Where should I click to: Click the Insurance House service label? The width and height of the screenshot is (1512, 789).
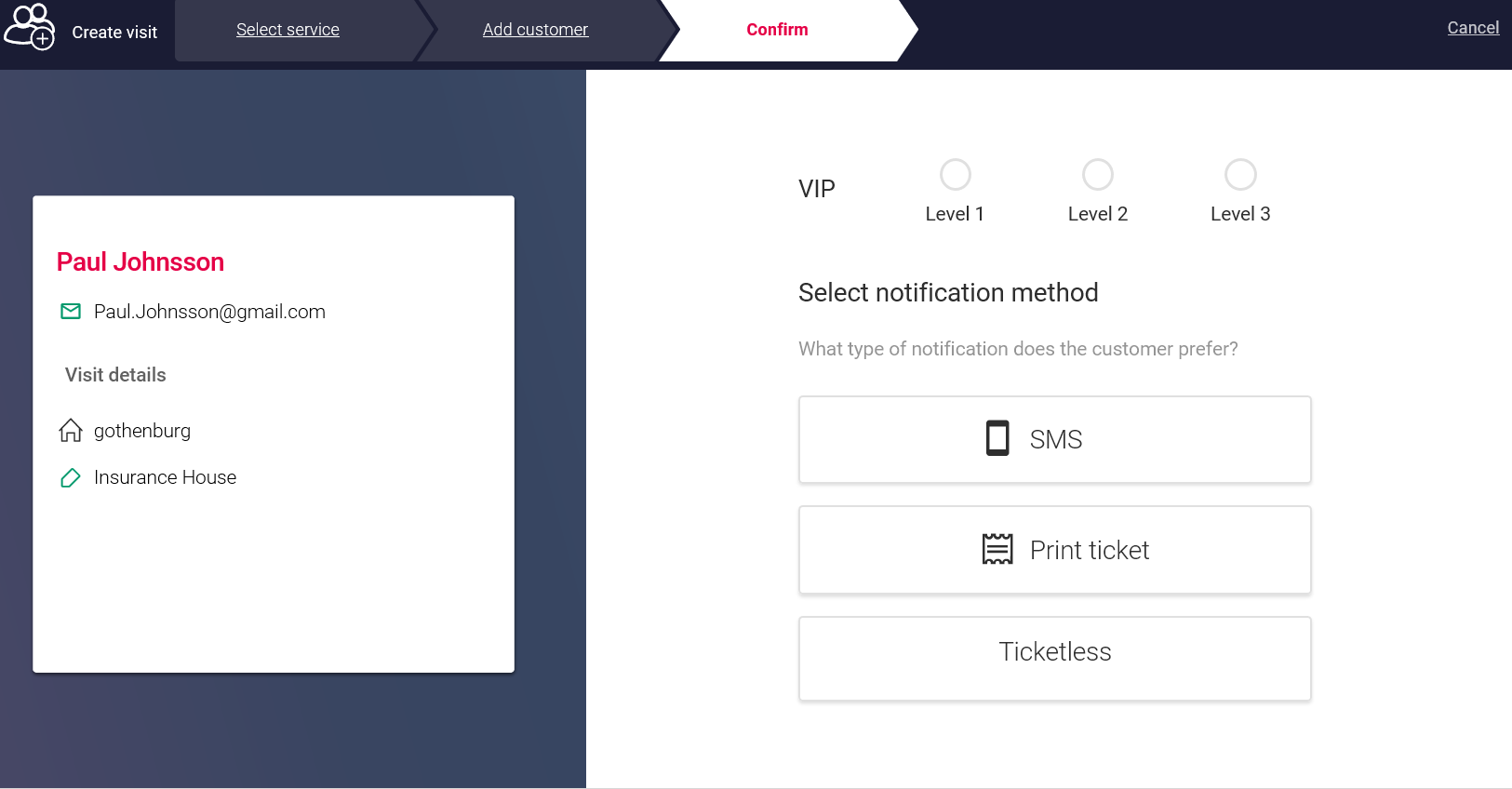(x=165, y=477)
